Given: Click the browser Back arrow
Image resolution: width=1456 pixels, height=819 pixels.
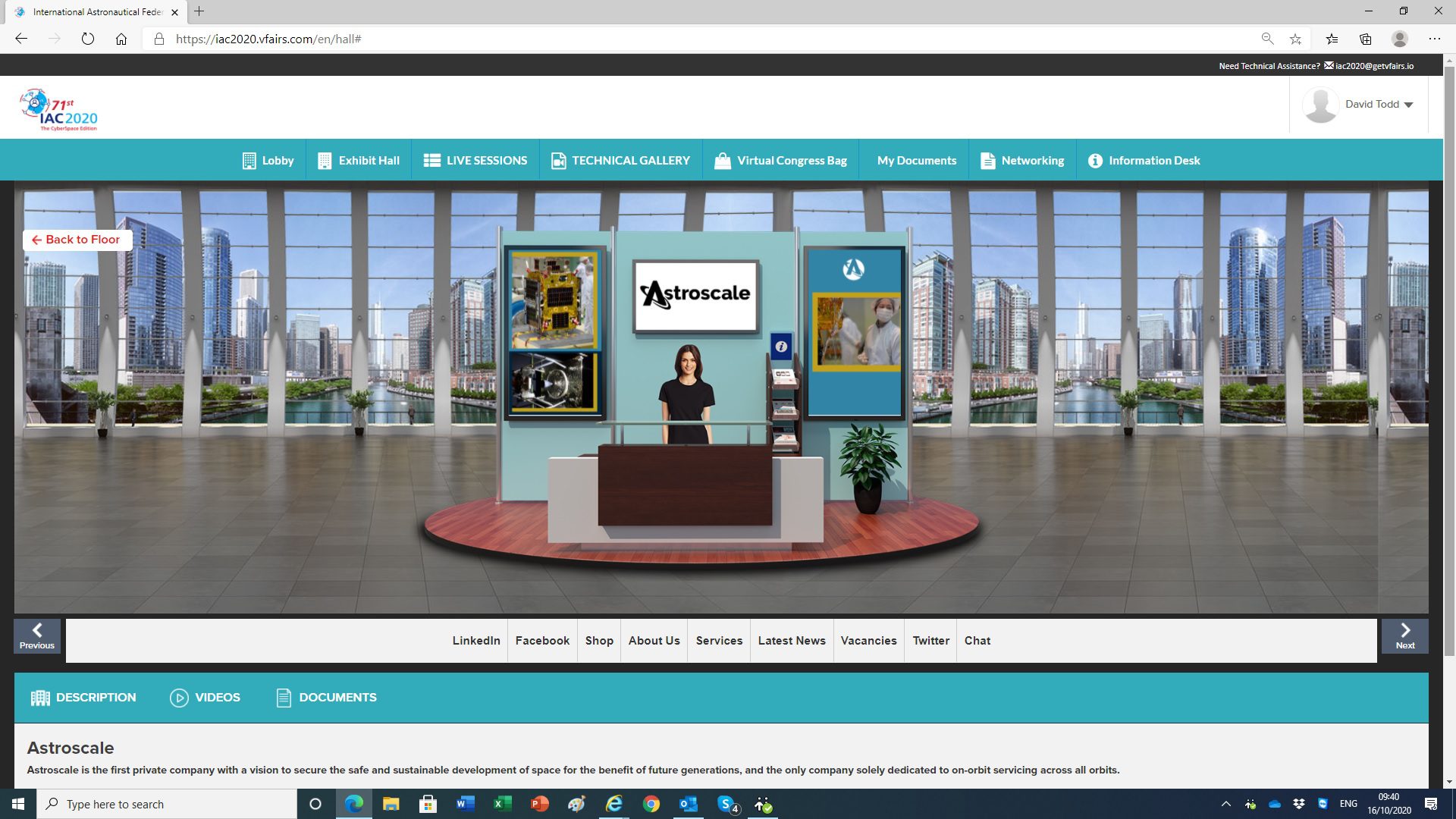Looking at the screenshot, I should 21,39.
